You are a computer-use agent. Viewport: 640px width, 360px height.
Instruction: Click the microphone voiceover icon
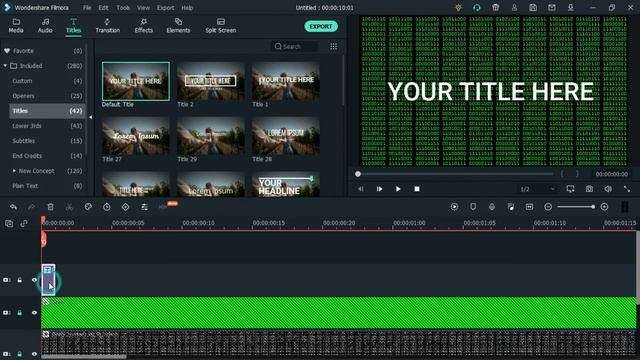(492, 207)
